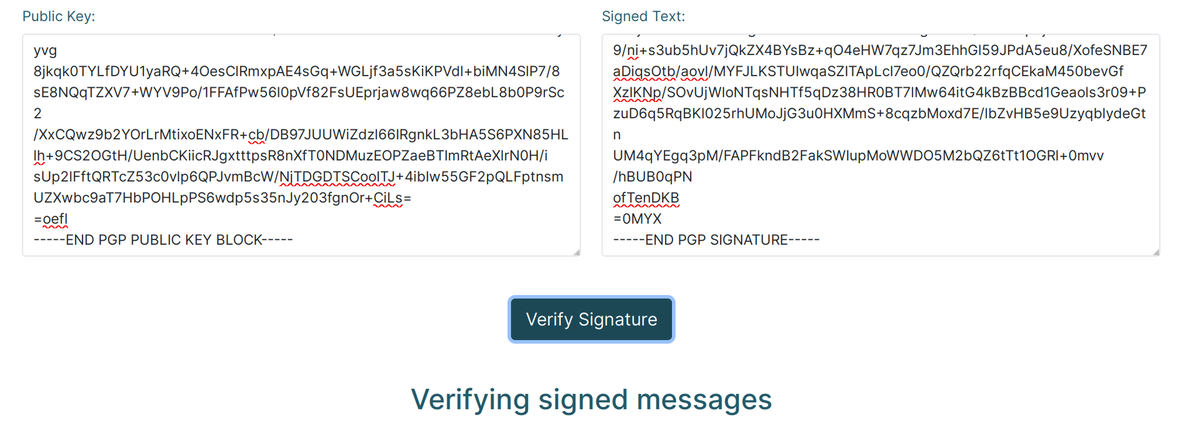Click the Verifying signed messages heading
This screenshot has height=425, width=1200.
pyautogui.click(x=591, y=399)
